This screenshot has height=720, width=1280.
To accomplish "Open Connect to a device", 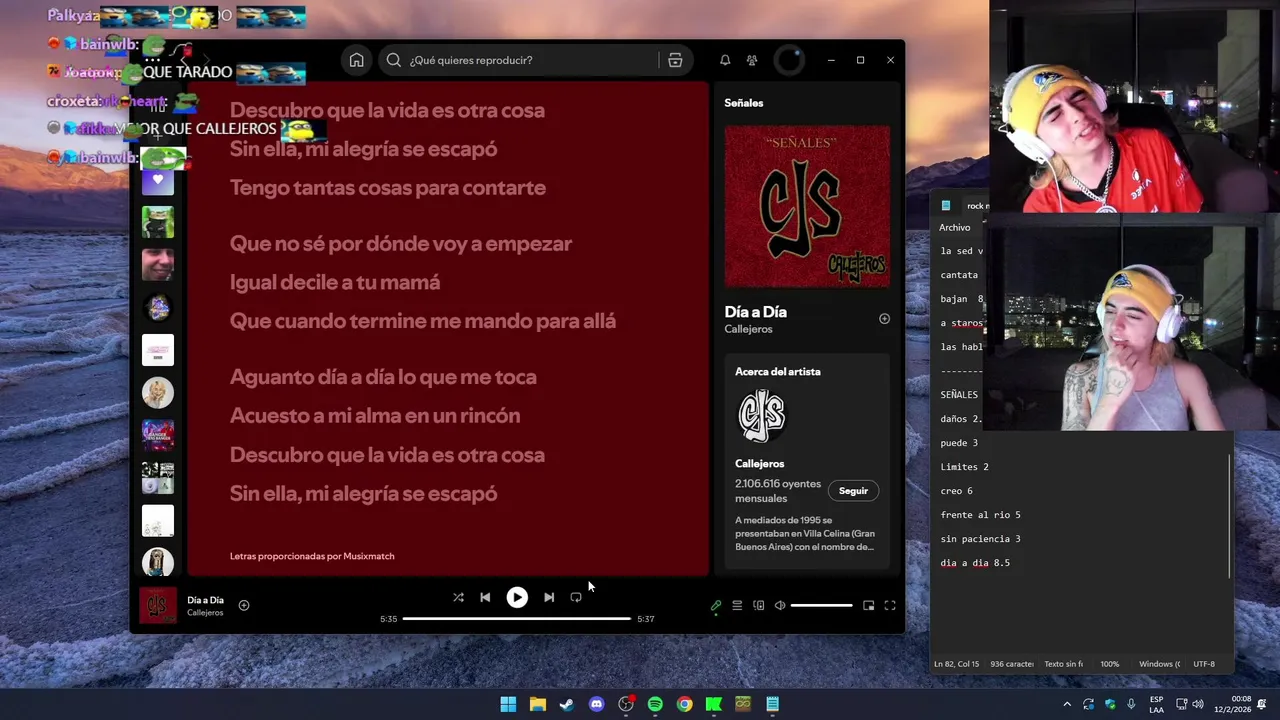I will [759, 605].
